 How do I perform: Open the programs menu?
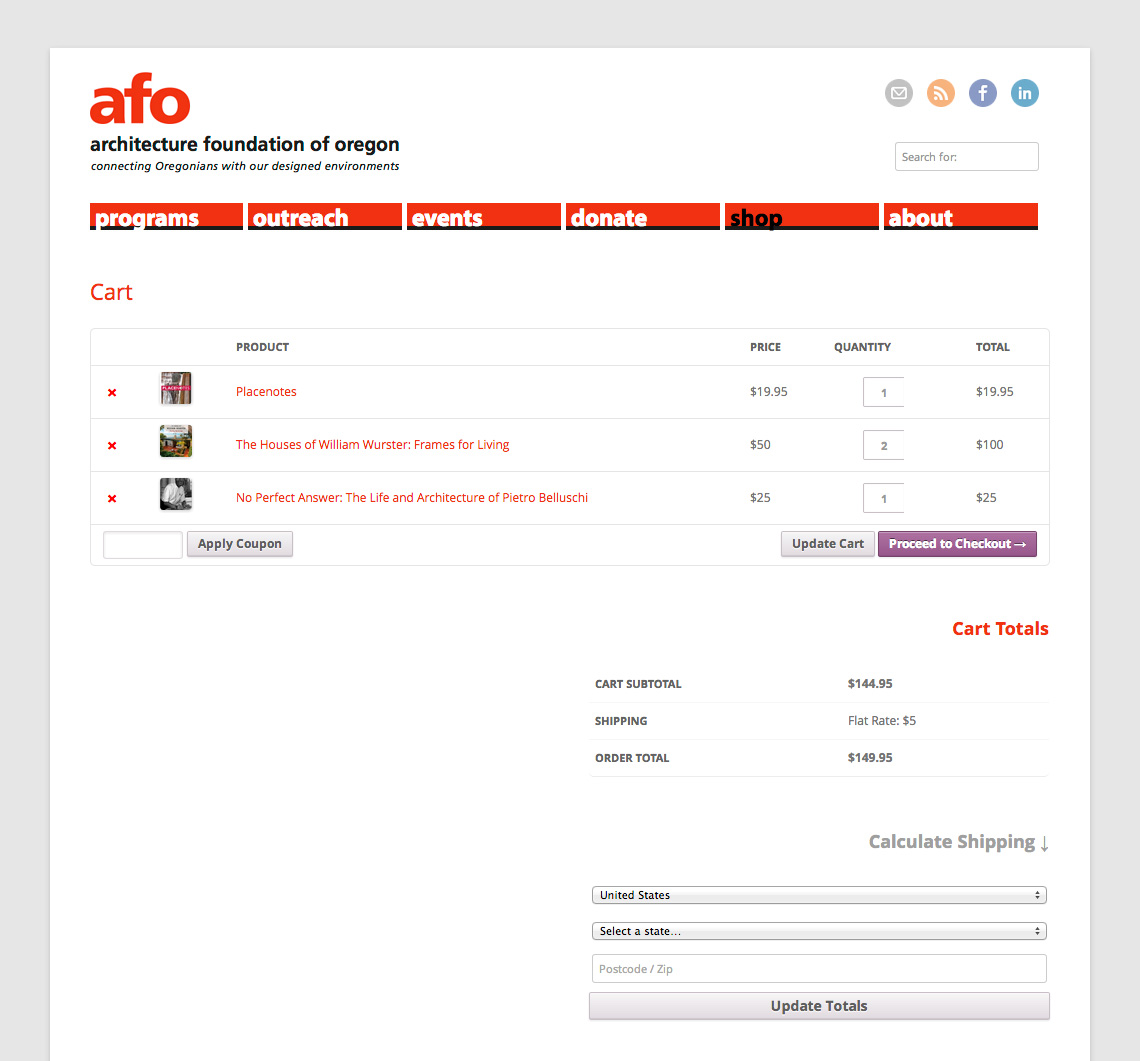[166, 217]
